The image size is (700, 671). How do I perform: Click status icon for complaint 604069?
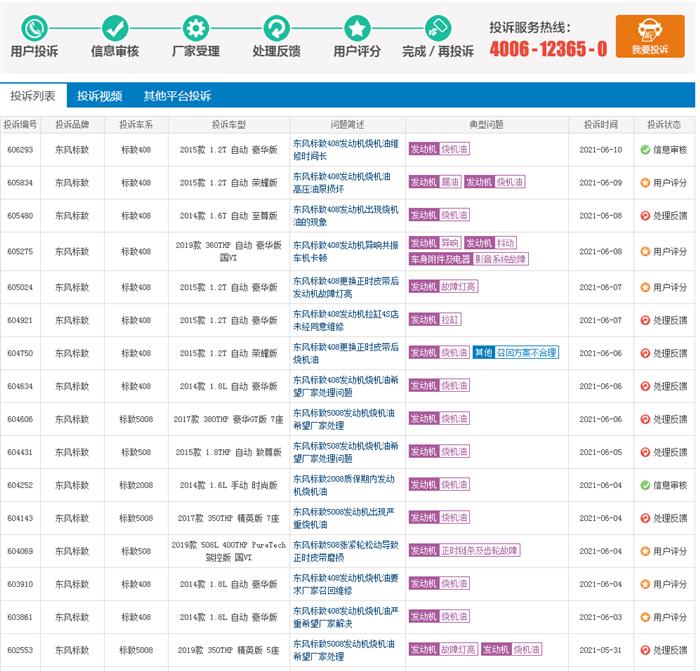tap(645, 551)
